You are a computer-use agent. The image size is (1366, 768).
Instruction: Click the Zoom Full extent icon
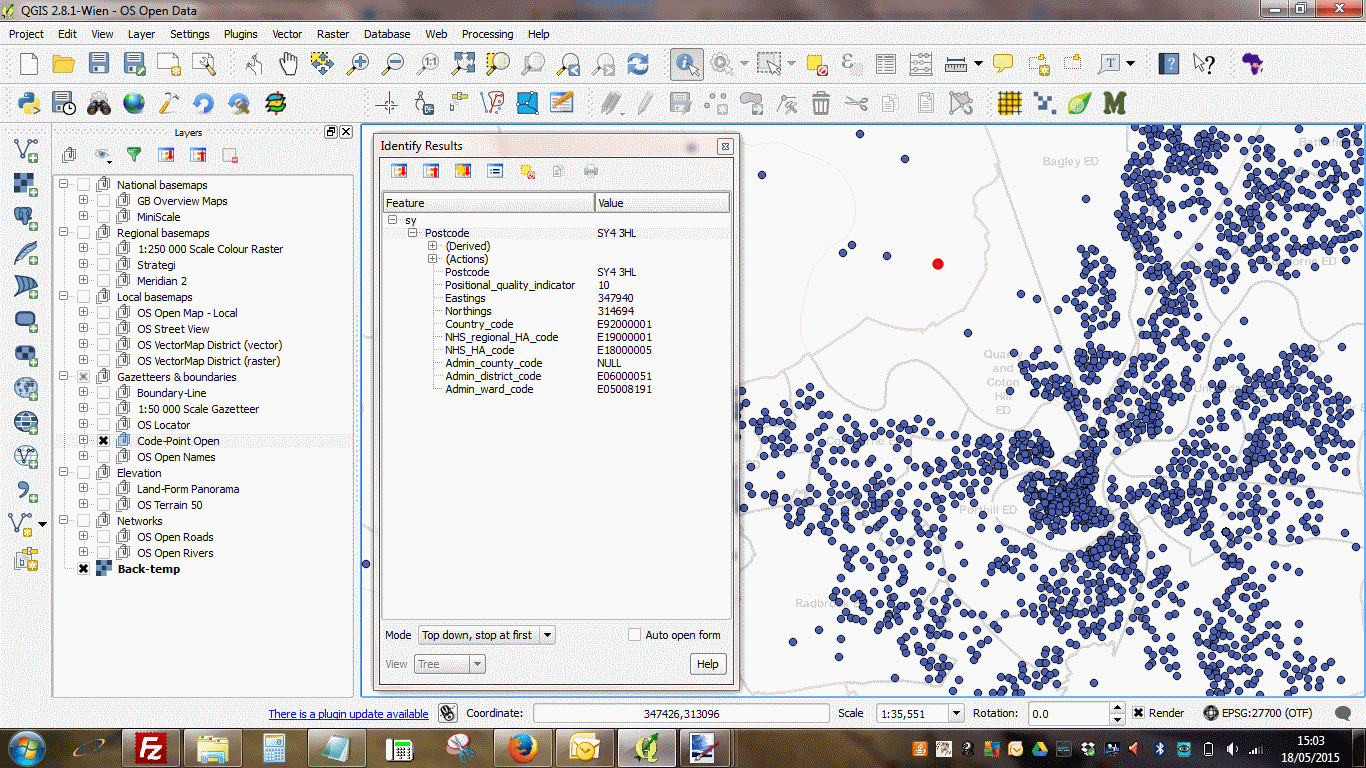pyautogui.click(x=463, y=64)
